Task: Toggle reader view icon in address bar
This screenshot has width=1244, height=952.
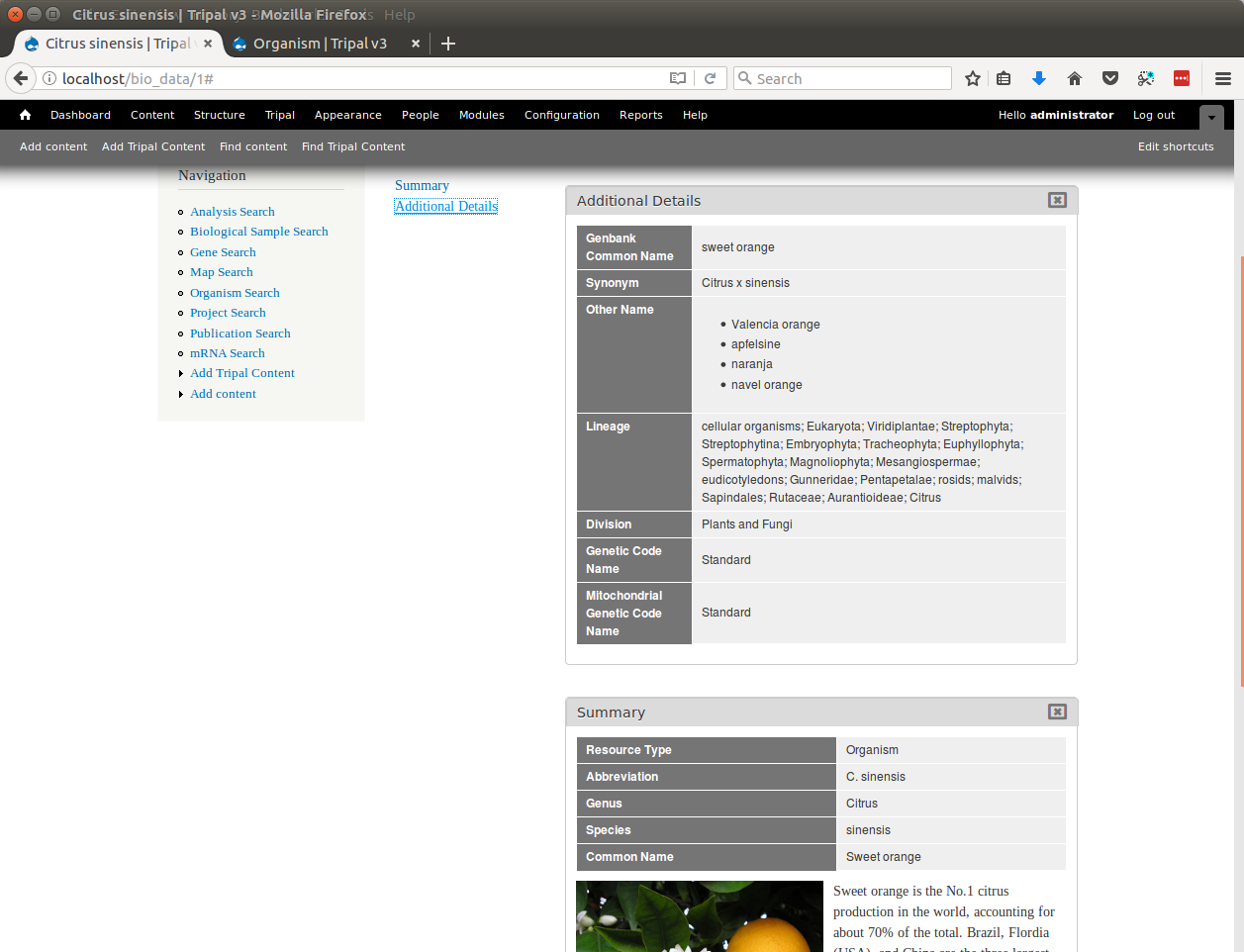Action: click(678, 78)
